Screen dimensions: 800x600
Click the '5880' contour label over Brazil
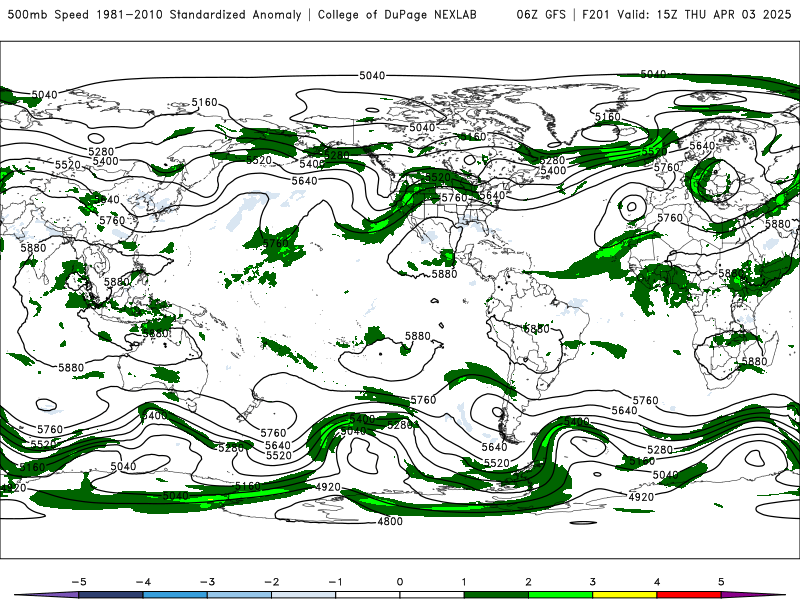[536, 329]
